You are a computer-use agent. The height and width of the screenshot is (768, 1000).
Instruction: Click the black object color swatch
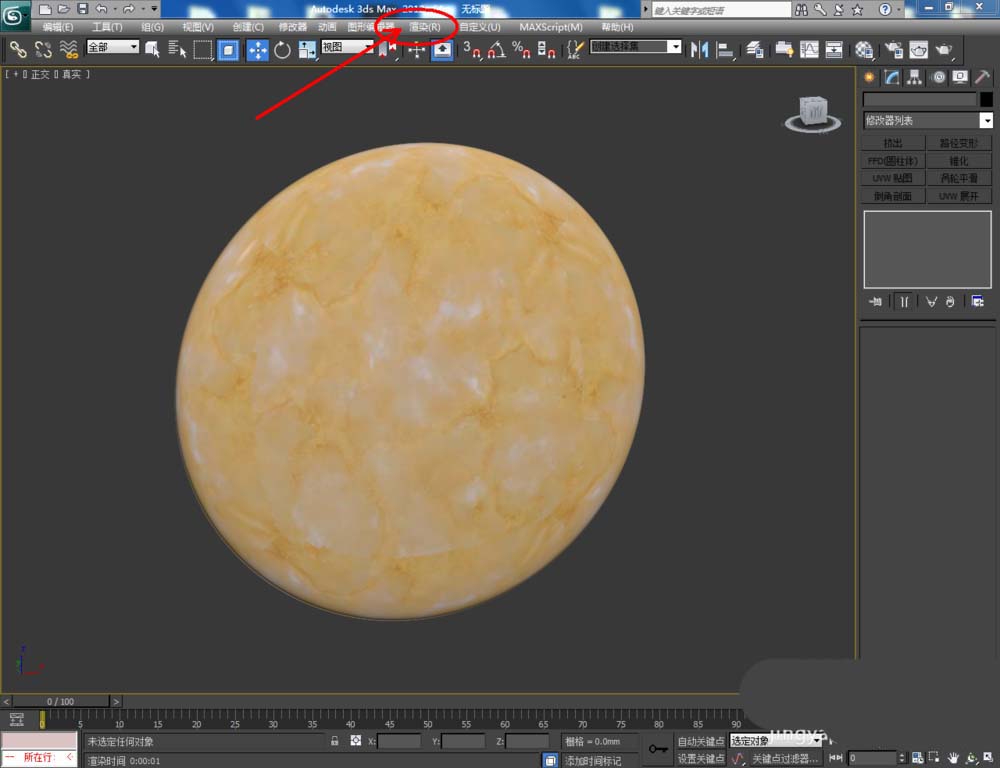click(x=986, y=100)
